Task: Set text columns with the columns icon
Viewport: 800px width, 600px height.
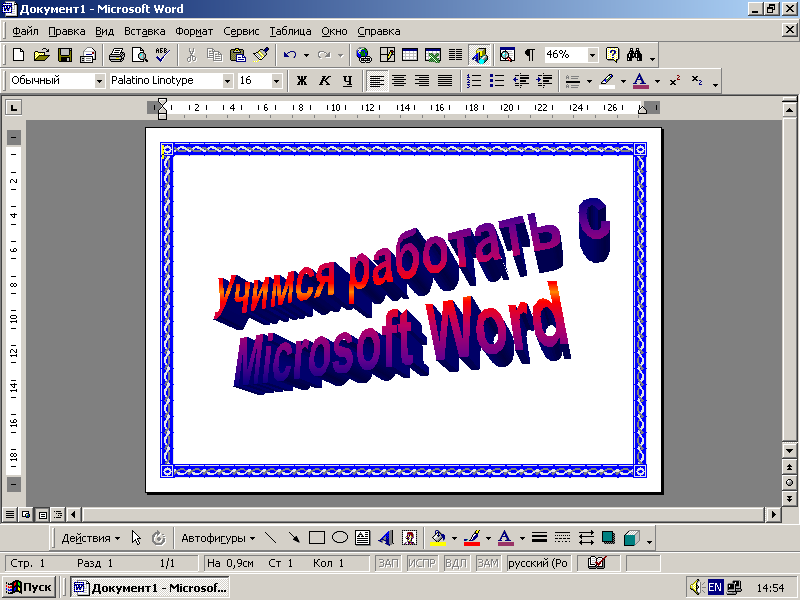Action: [x=456, y=55]
